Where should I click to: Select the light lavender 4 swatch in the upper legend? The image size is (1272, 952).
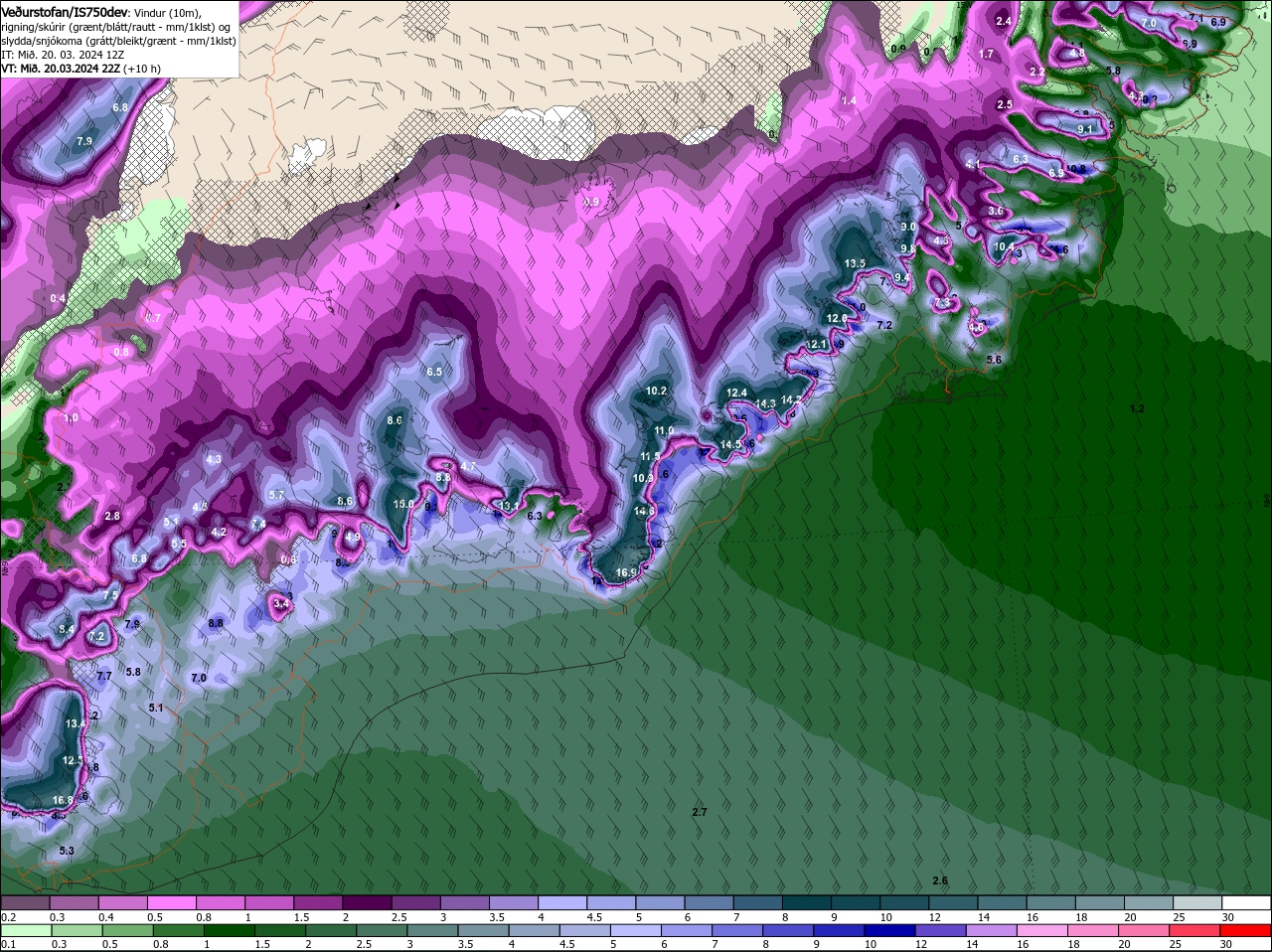pos(563,903)
